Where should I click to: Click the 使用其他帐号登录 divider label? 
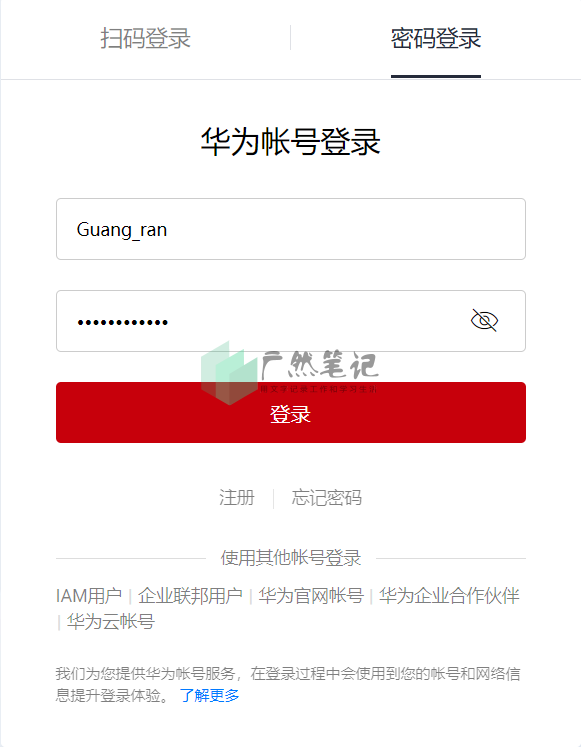291,558
